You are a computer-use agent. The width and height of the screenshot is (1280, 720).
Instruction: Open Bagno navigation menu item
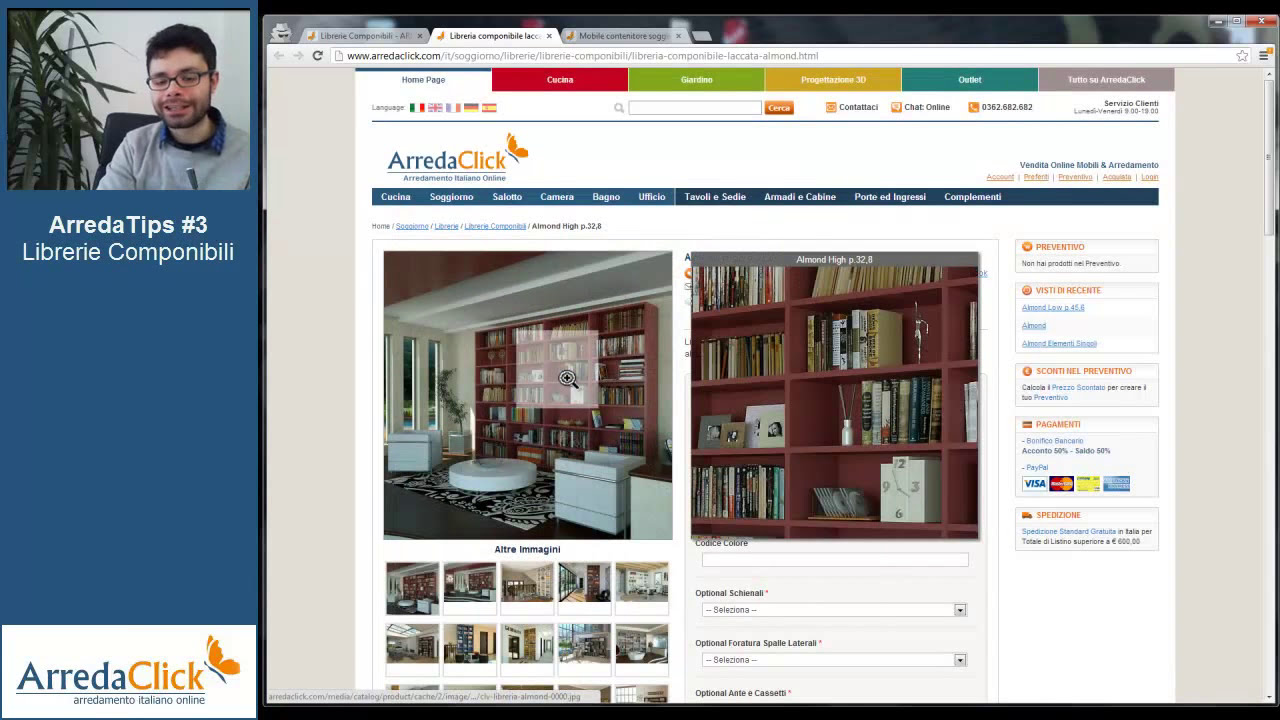click(606, 197)
